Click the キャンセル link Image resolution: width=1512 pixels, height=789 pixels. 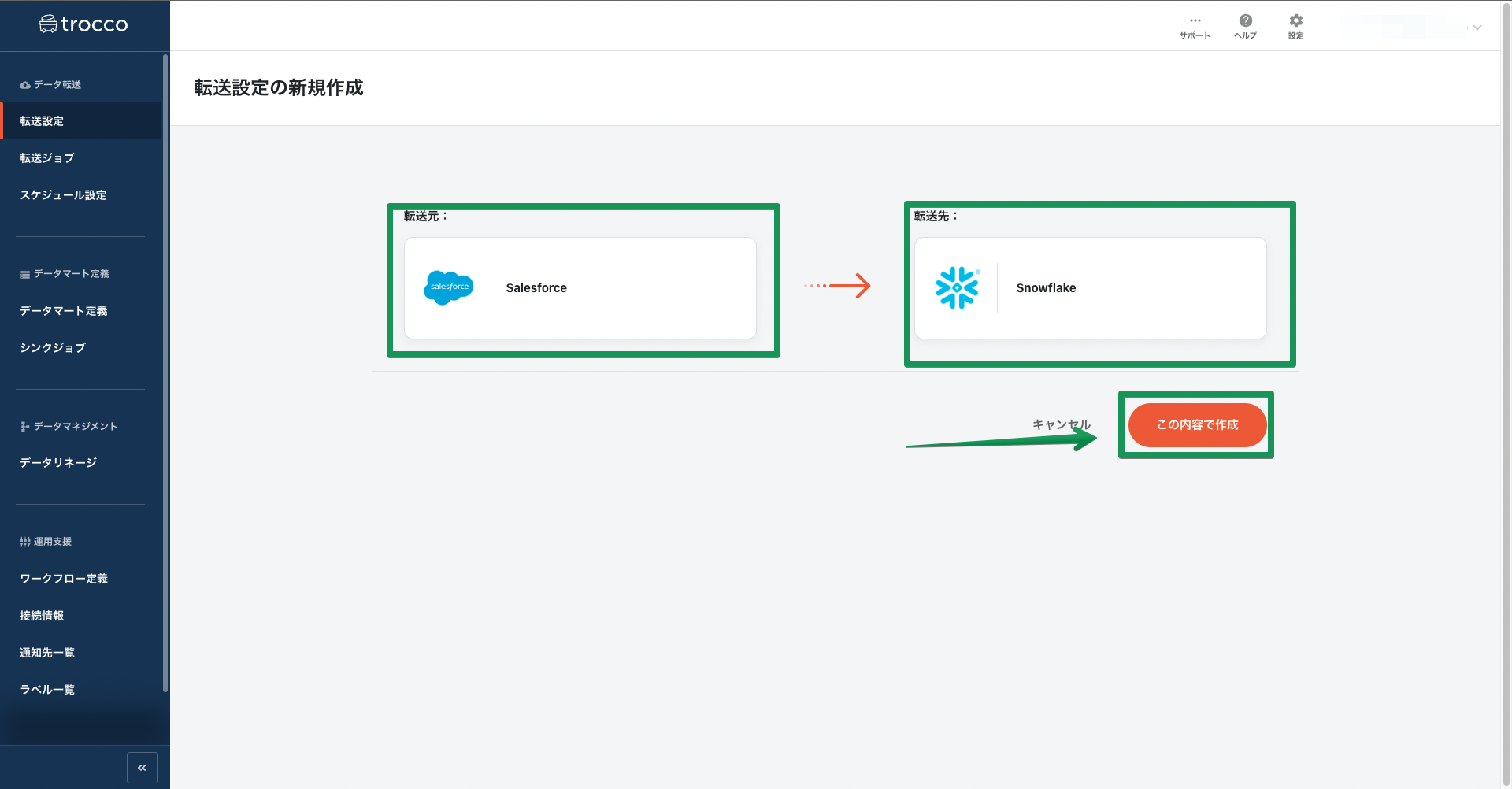pyautogui.click(x=1062, y=424)
